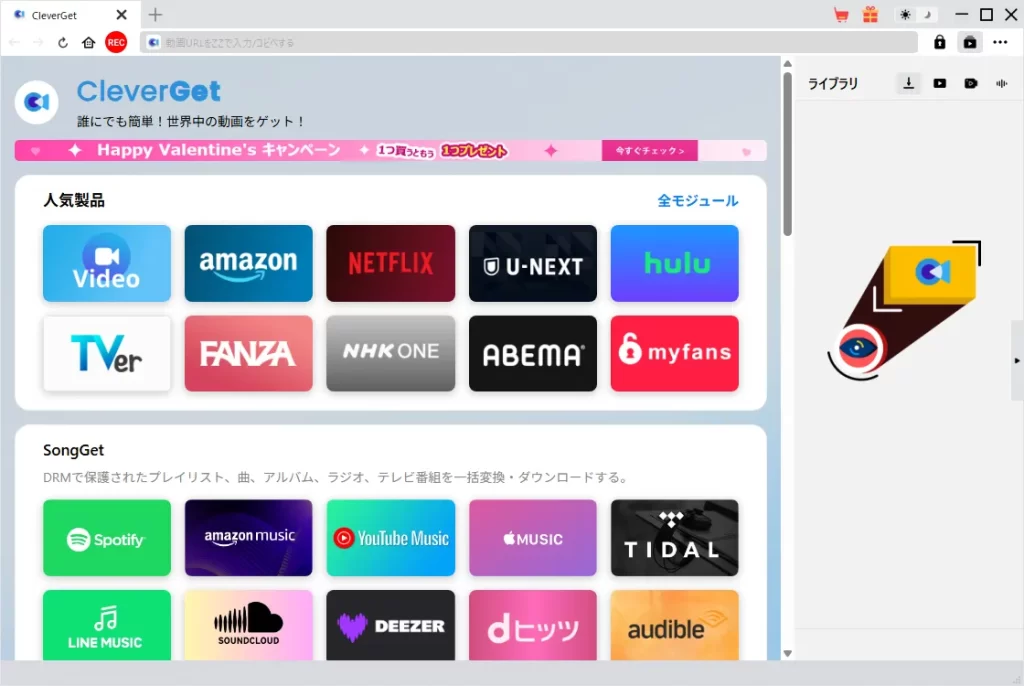
Task: Open the library's audio waveform tab
Action: 1001,84
